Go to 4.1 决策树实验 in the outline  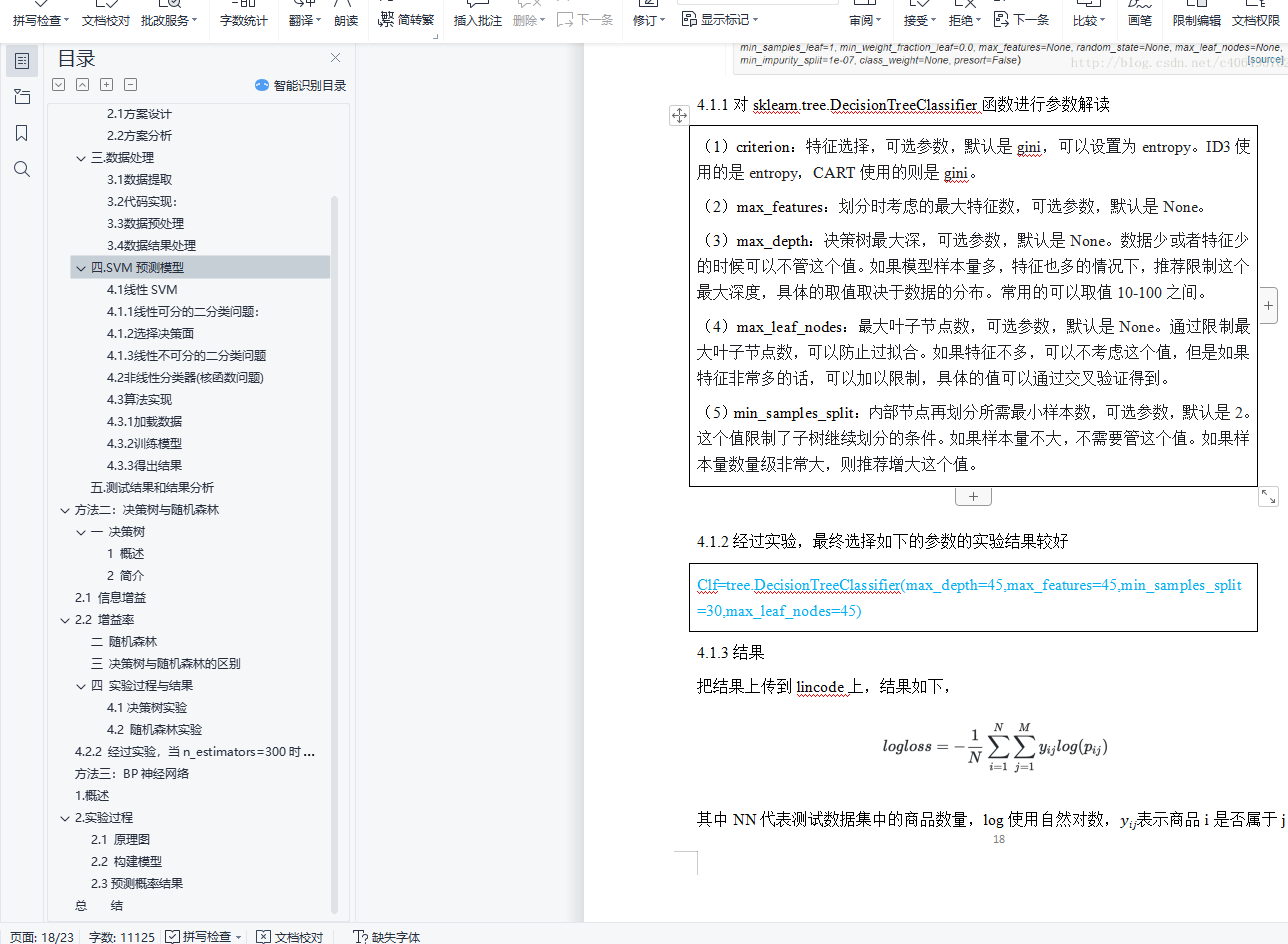tap(147, 708)
